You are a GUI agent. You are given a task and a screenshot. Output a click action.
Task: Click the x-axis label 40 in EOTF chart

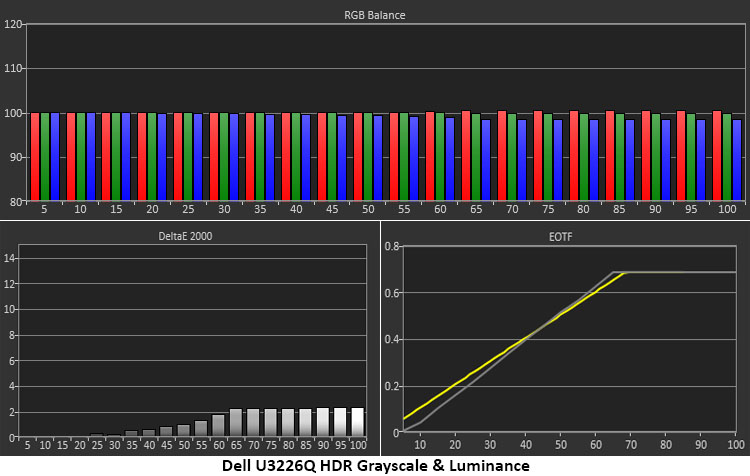526,445
